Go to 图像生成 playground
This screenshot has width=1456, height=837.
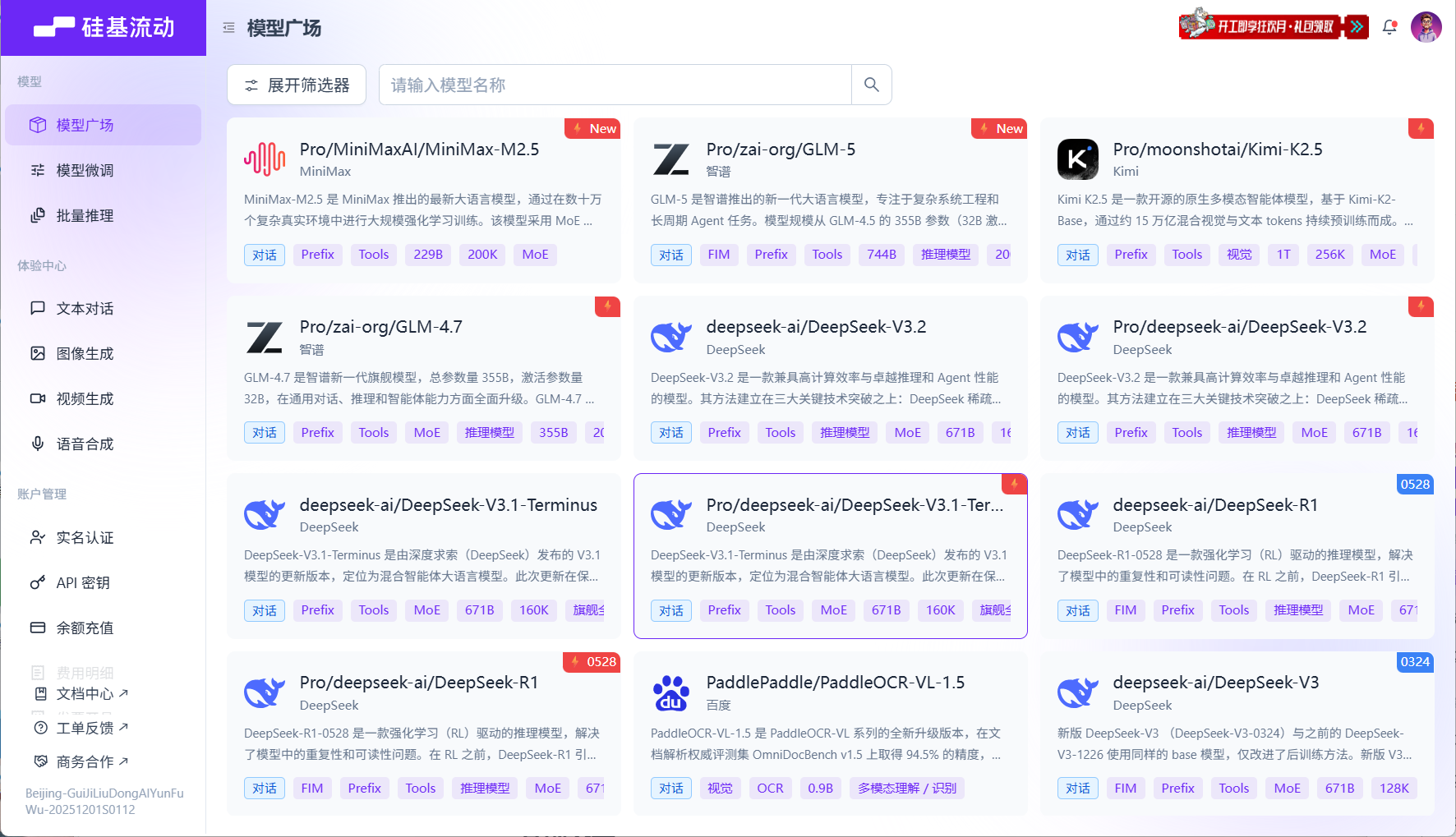[x=104, y=353]
